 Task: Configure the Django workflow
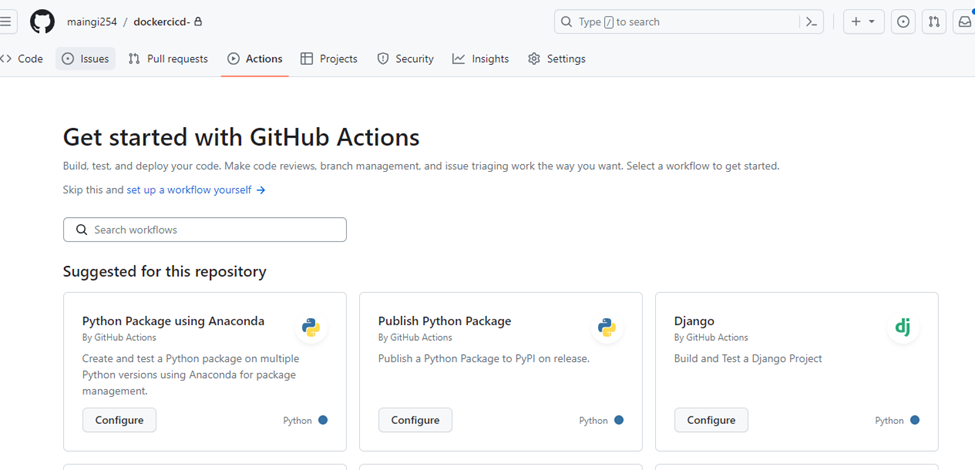point(711,420)
